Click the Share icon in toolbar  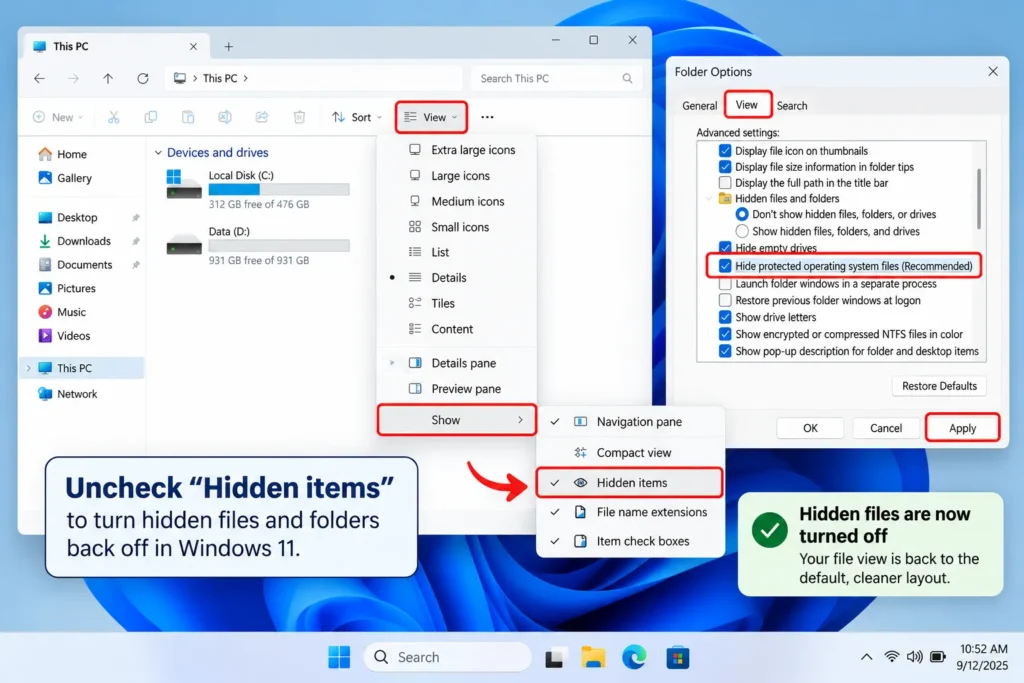[x=262, y=117]
